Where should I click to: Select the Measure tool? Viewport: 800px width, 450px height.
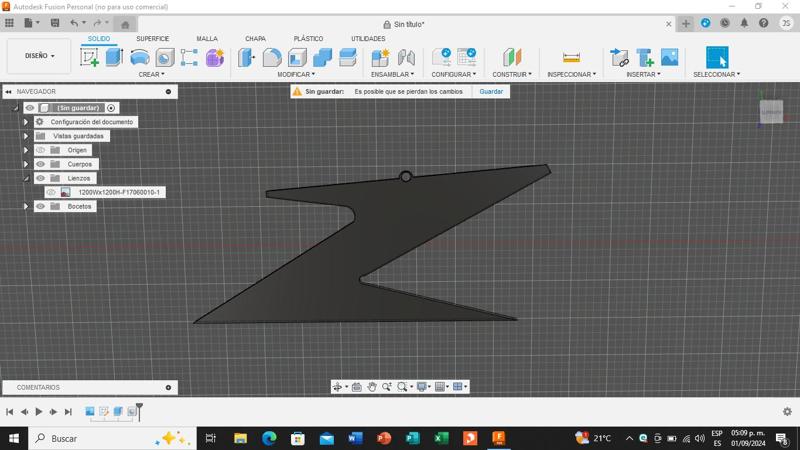pyautogui.click(x=571, y=58)
